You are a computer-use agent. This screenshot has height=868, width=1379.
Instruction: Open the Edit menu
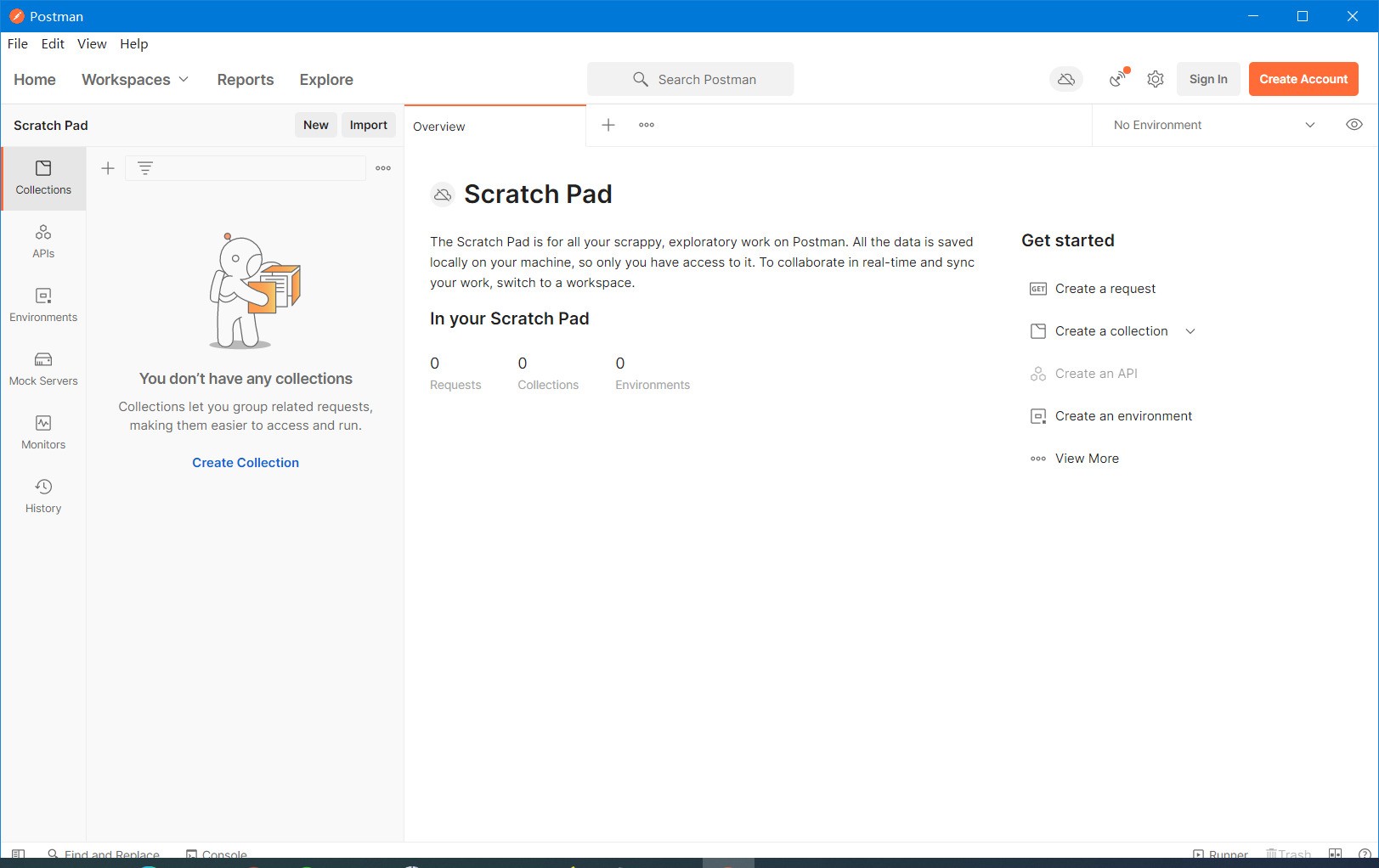tap(53, 44)
